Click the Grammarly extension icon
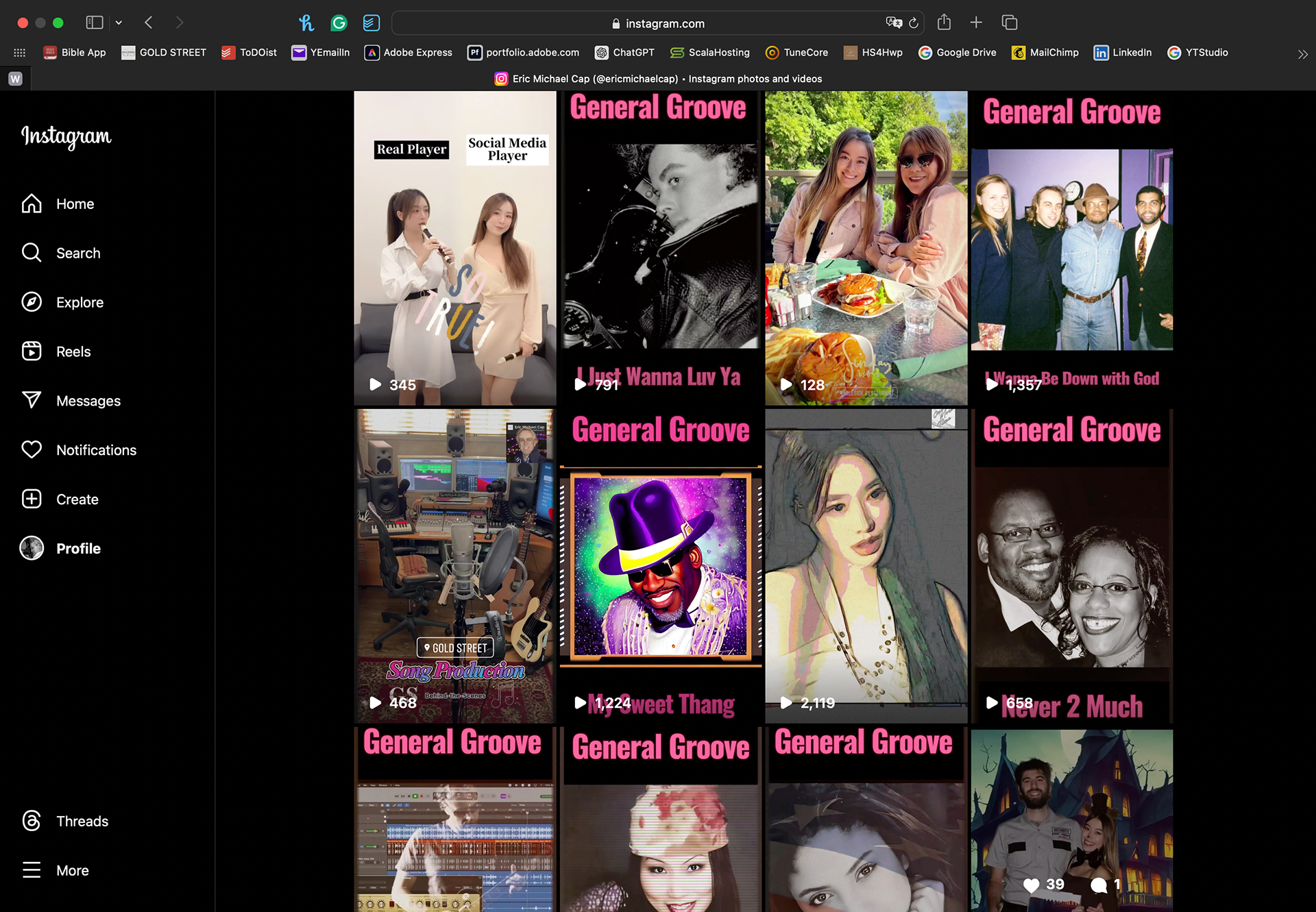 (x=339, y=23)
